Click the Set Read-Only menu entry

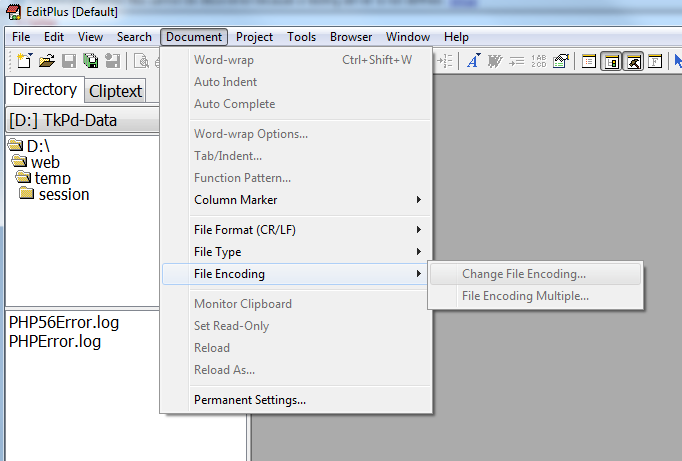pos(296,326)
